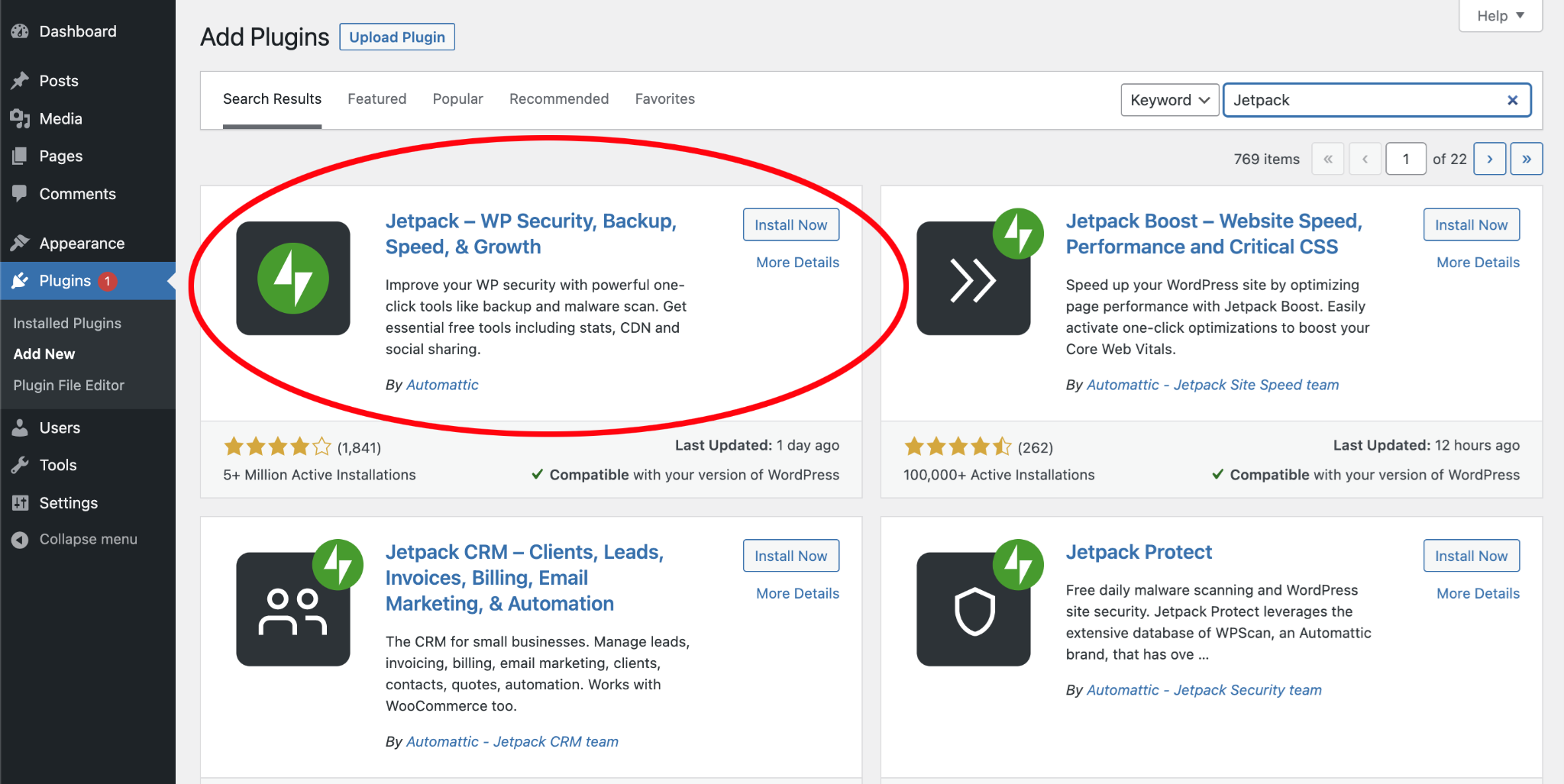Open the Pages menu item
The image size is (1564, 784).
pos(88,156)
